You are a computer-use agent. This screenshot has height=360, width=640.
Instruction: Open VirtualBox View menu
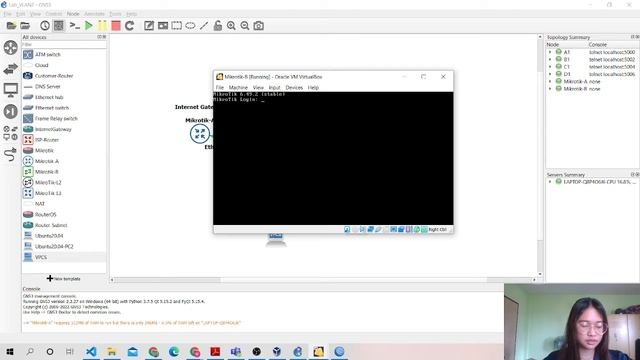(258, 87)
